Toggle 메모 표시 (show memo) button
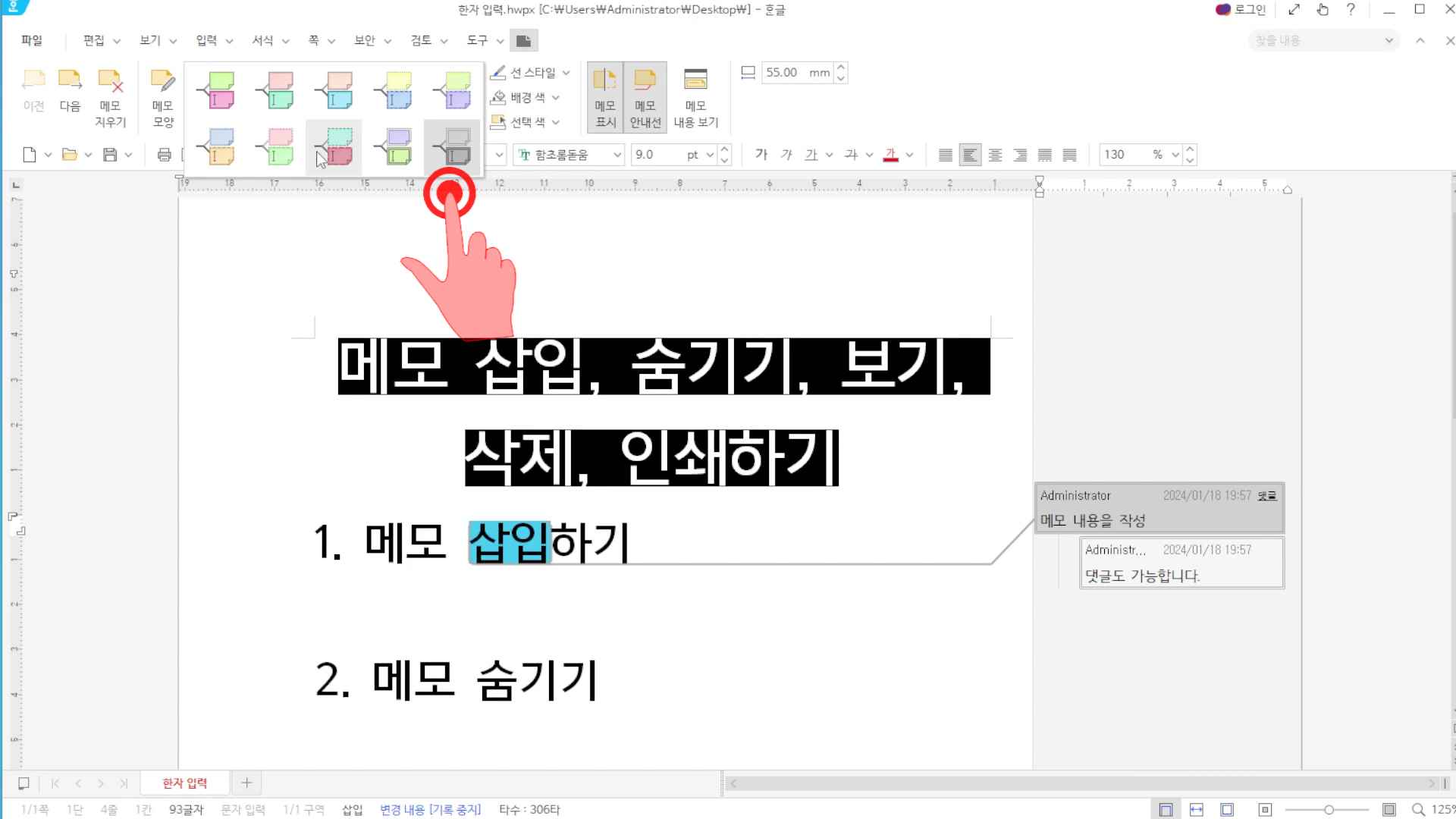This screenshot has height=819, width=1456. coord(605,98)
